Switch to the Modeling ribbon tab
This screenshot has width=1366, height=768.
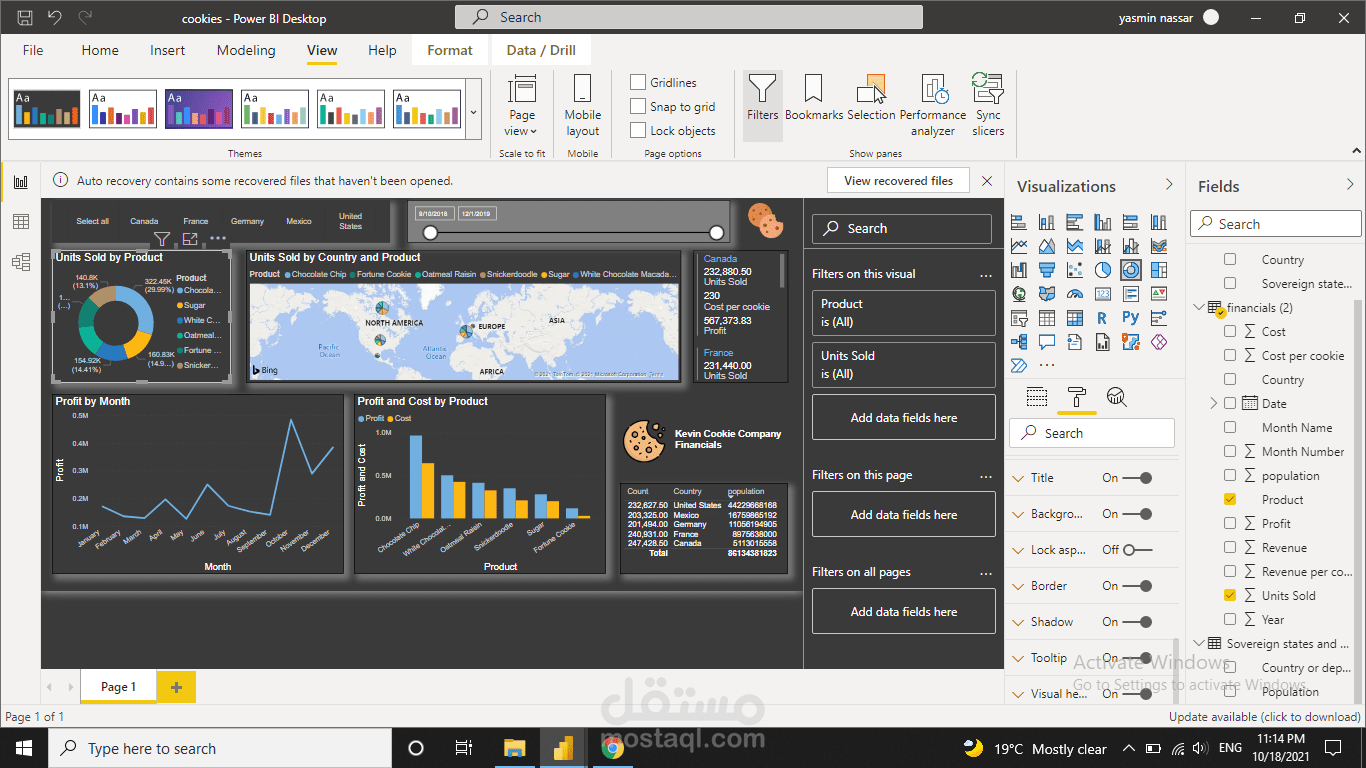click(x=246, y=50)
